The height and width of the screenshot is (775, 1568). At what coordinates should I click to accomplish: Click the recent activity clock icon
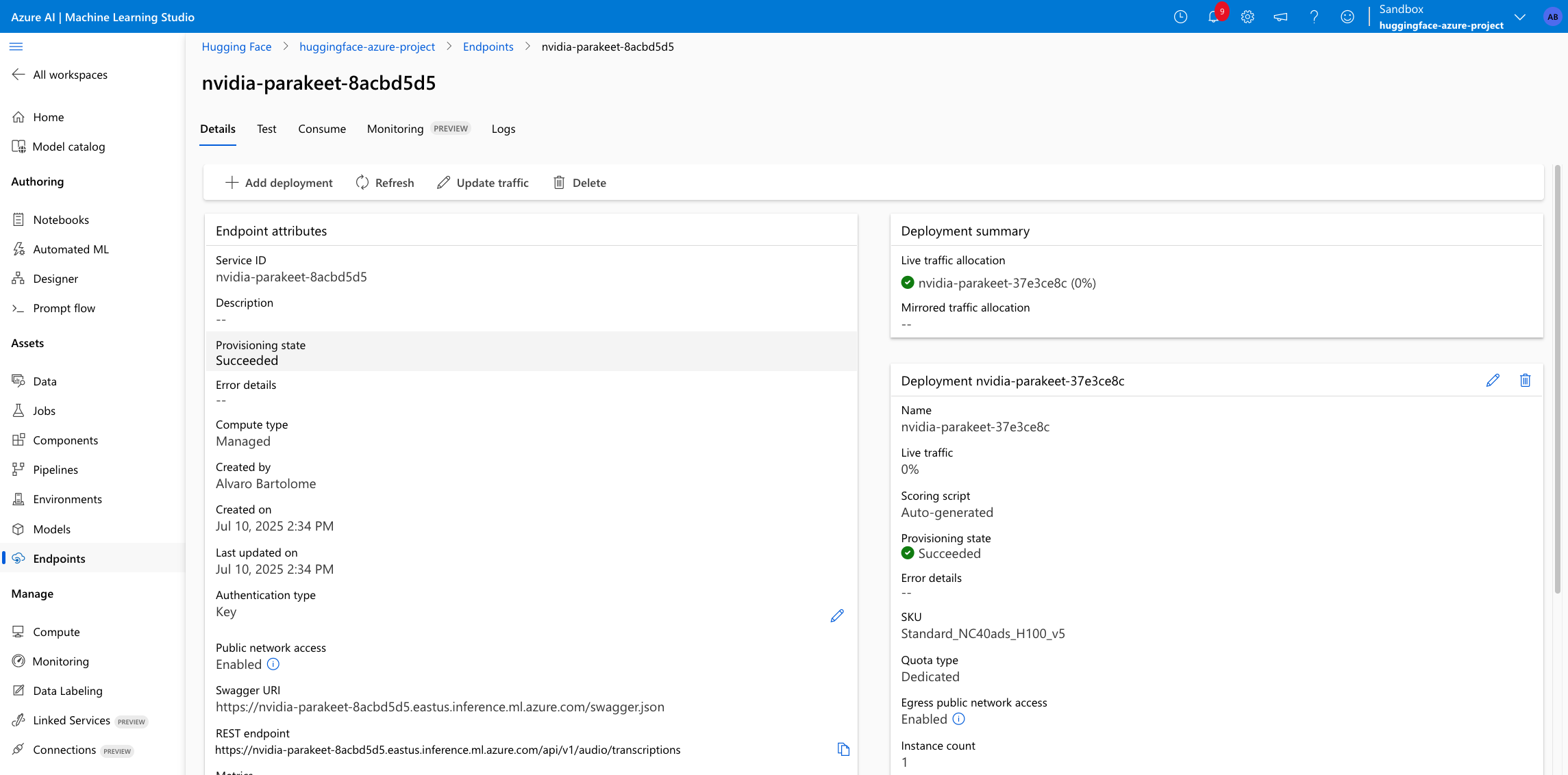1180,17
